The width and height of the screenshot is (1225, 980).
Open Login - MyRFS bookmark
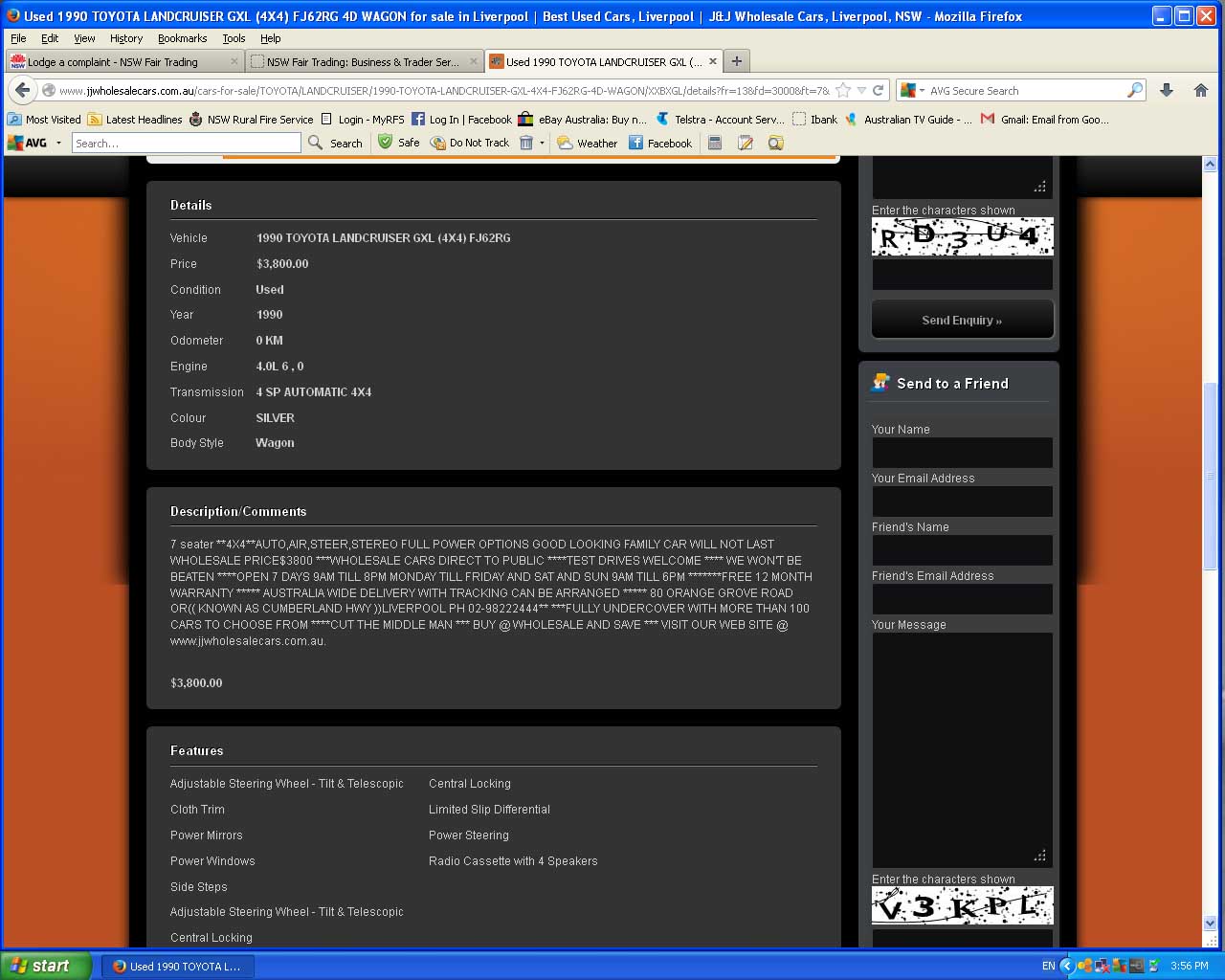click(x=363, y=120)
